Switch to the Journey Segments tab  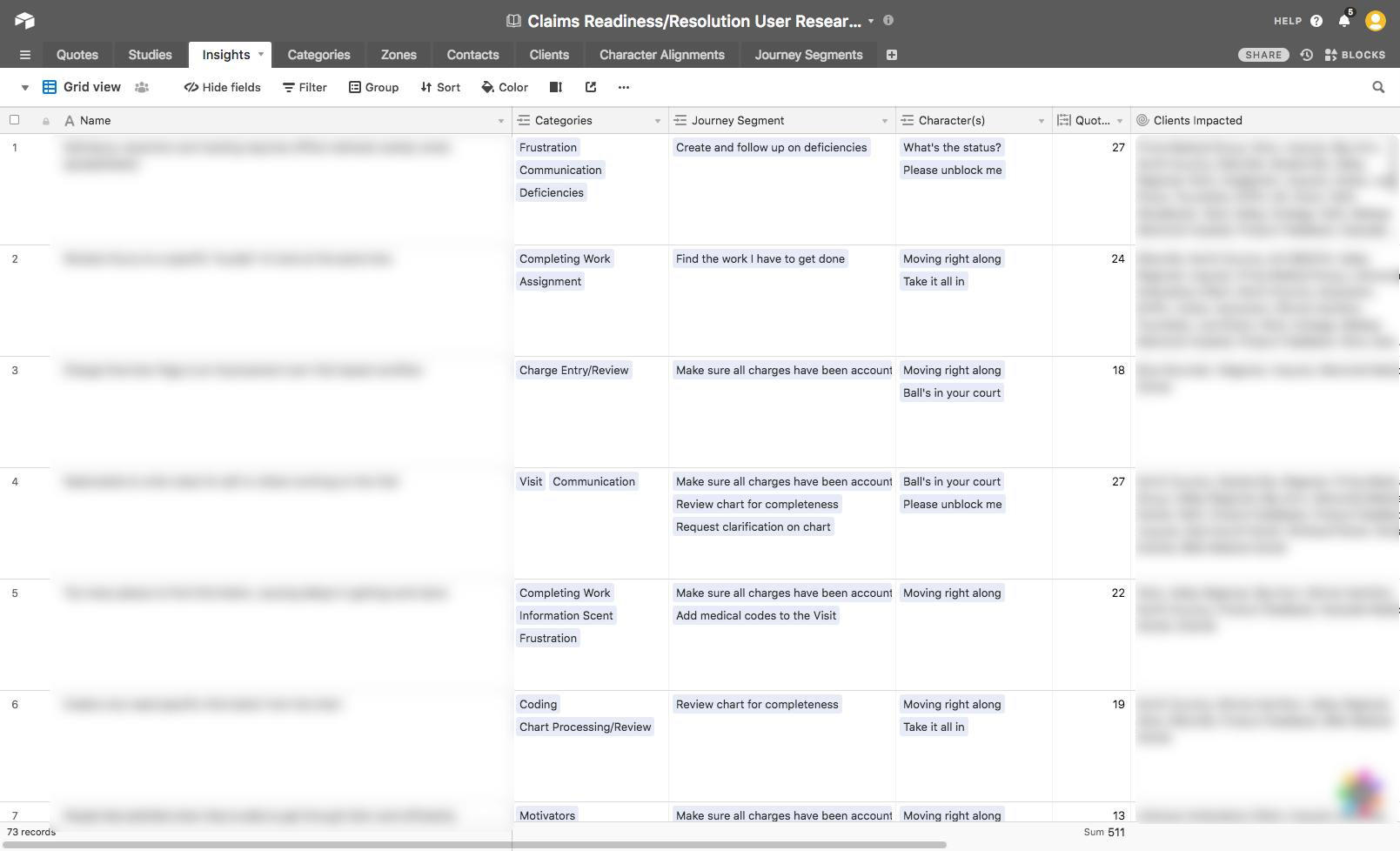[x=809, y=55]
